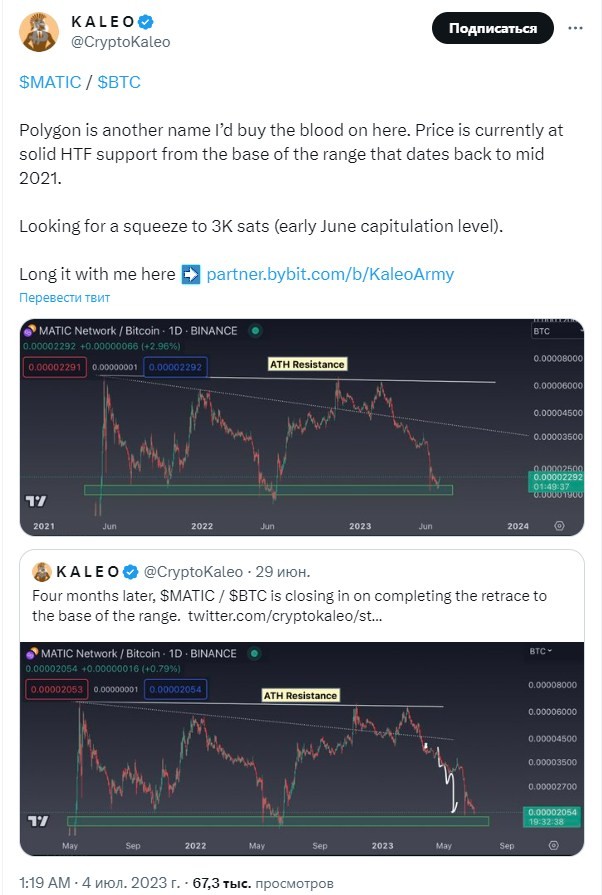Click the TradingView logo in bottom chart
Screen dimensions: 602x895
click(38, 821)
